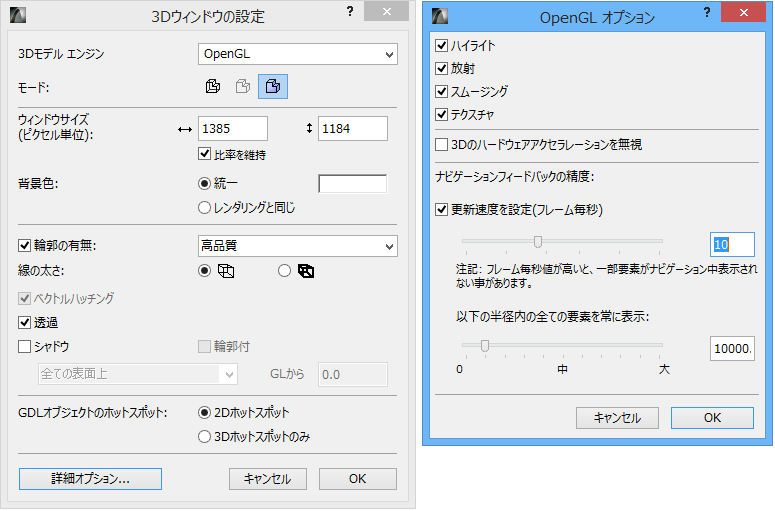Enable シャドウ checkbox
Viewport: 775px width, 511px height.
click(24, 346)
